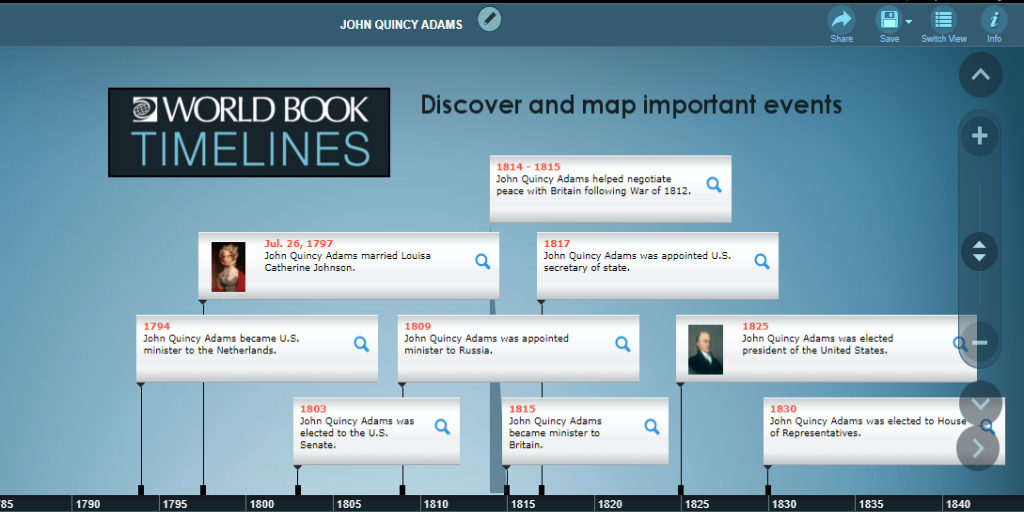Zoom in with the plus button
Screen dimensions: 1024x512
(x=979, y=136)
